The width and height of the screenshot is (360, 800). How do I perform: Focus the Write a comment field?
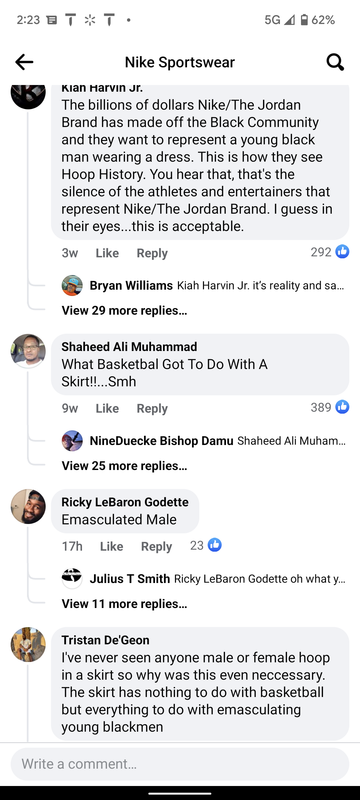point(180,764)
